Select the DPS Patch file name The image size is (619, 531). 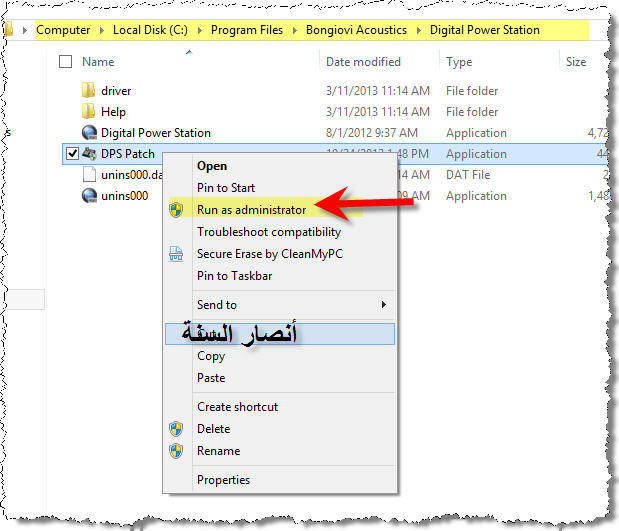coord(128,154)
